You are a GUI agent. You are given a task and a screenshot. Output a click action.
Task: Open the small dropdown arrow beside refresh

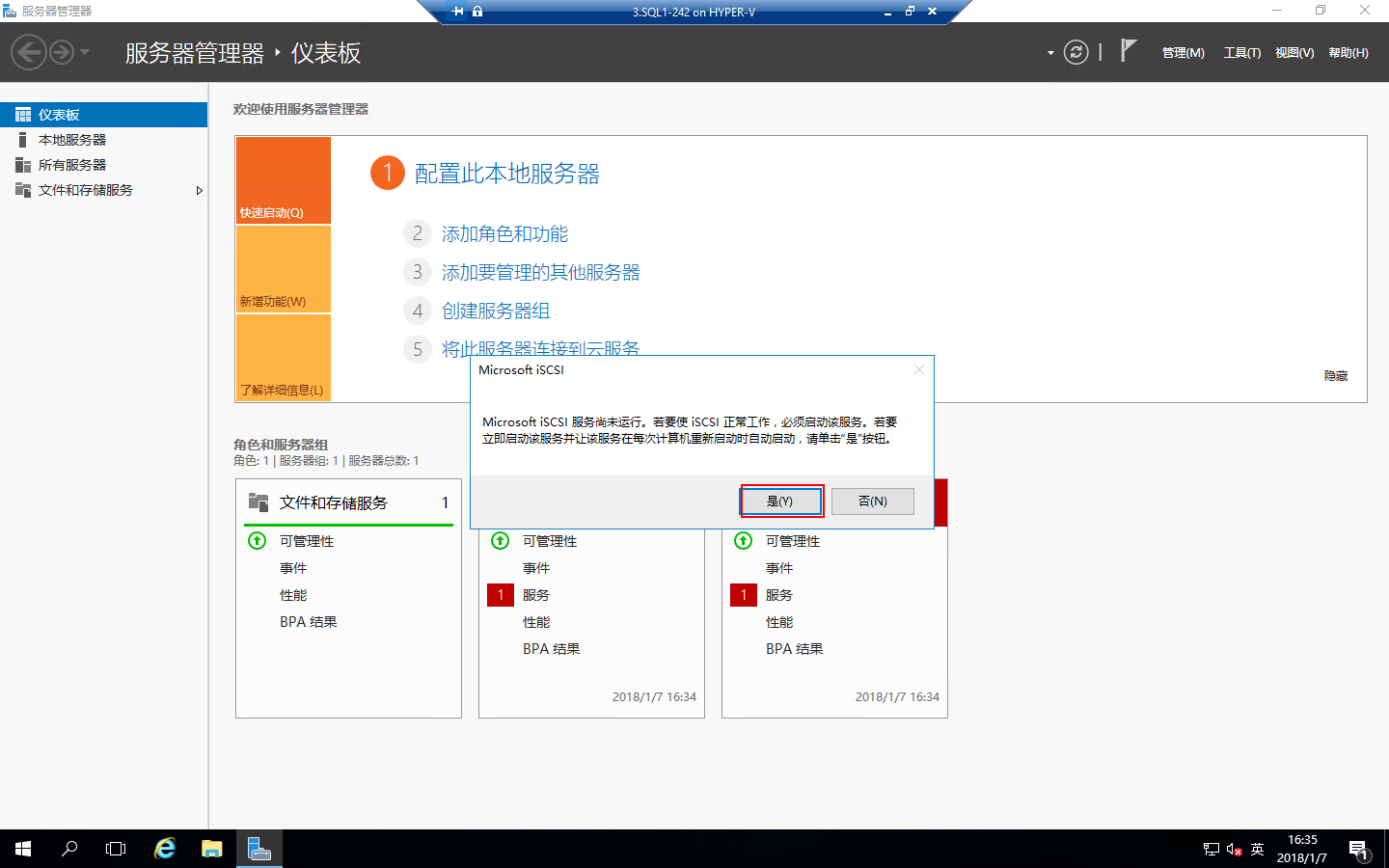1050,53
